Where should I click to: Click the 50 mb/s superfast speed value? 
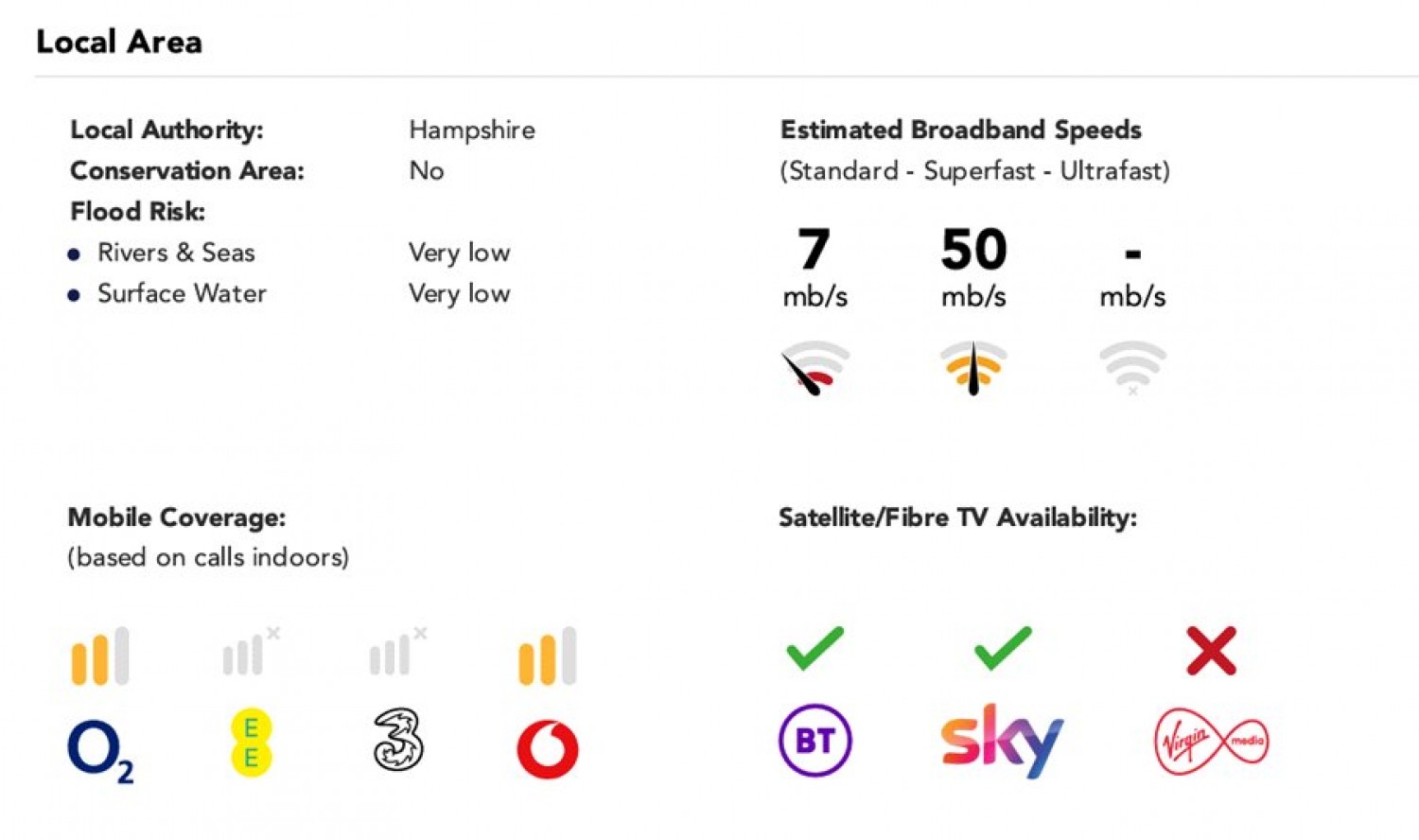point(973,250)
